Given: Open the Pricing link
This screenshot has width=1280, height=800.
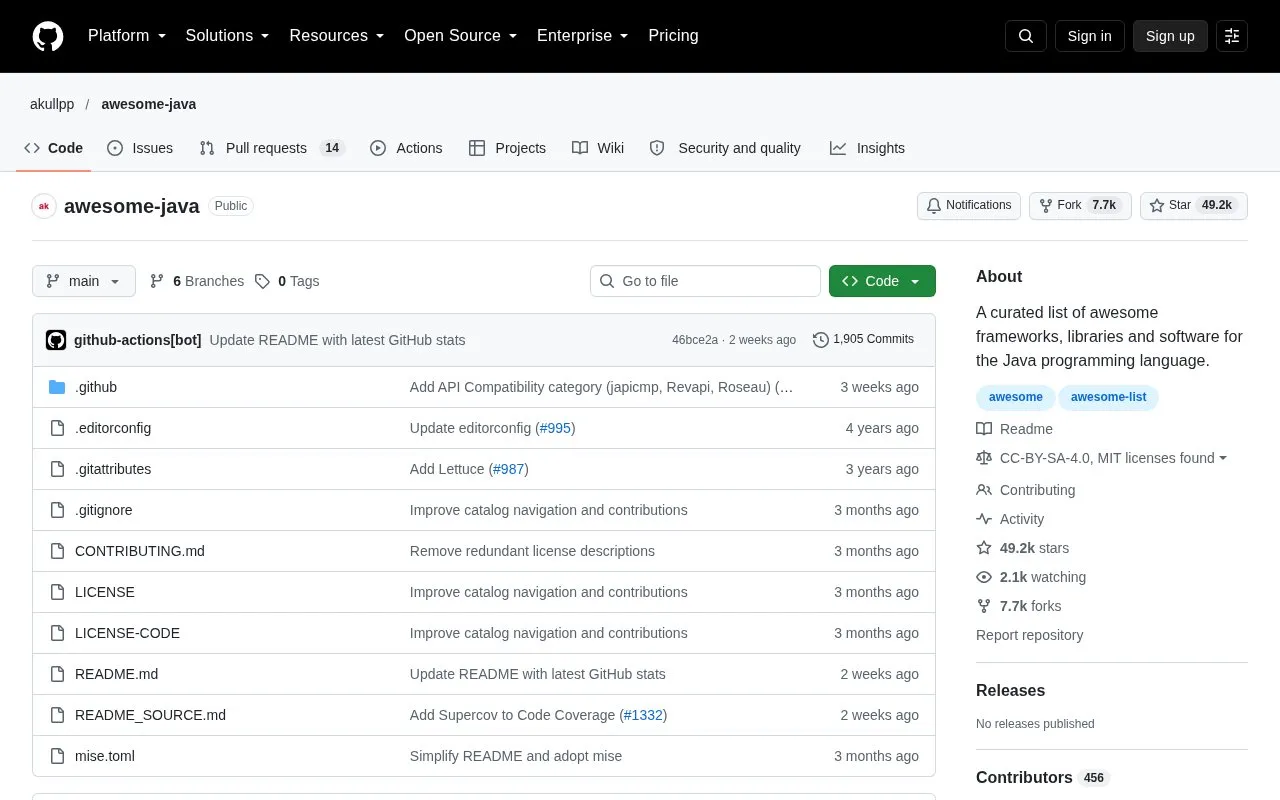Looking at the screenshot, I should [673, 36].
